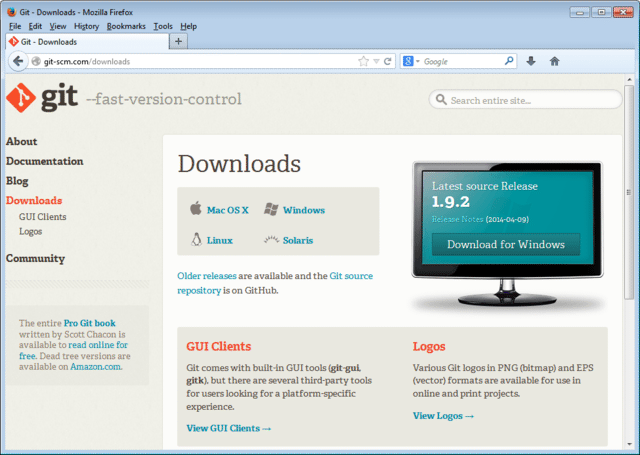Open the Tools menu
This screenshot has height=455, width=640.
click(x=163, y=27)
